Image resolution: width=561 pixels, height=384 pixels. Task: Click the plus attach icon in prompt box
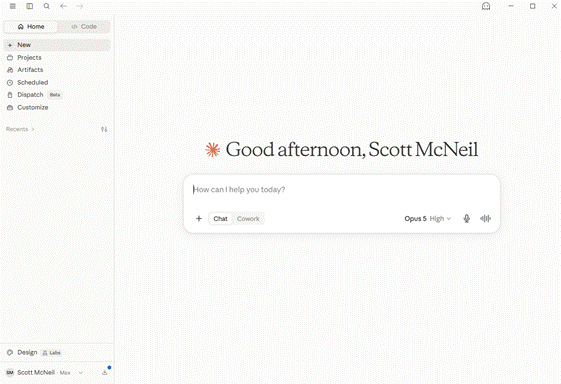(x=199, y=219)
